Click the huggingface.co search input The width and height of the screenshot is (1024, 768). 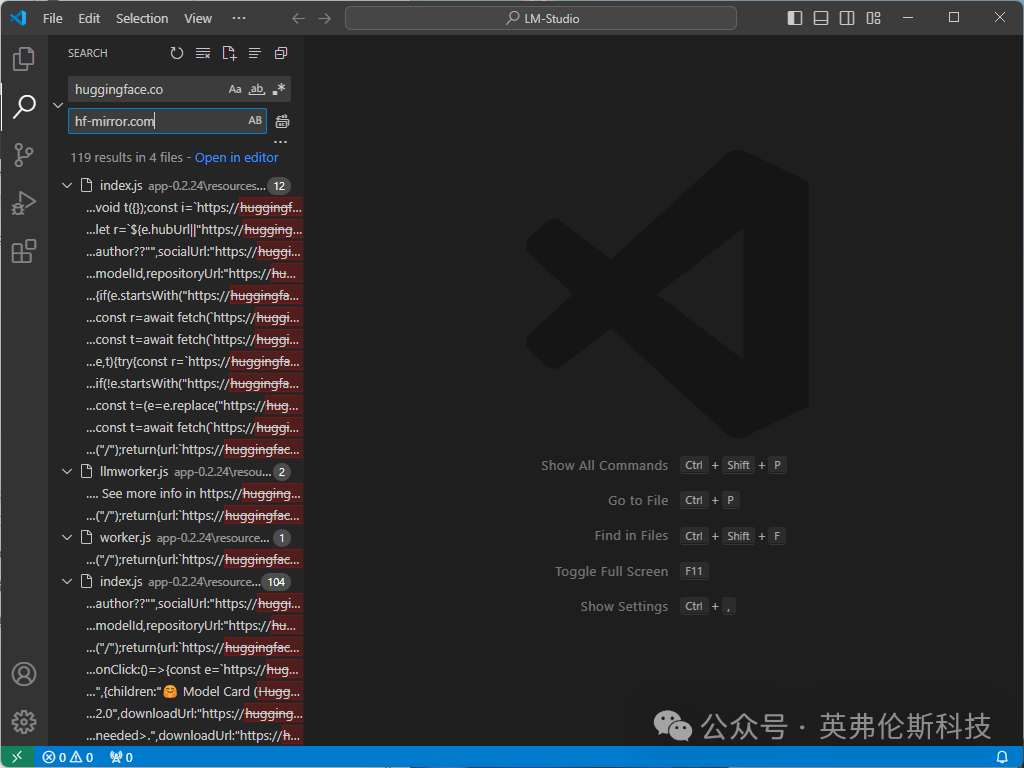pyautogui.click(x=148, y=89)
